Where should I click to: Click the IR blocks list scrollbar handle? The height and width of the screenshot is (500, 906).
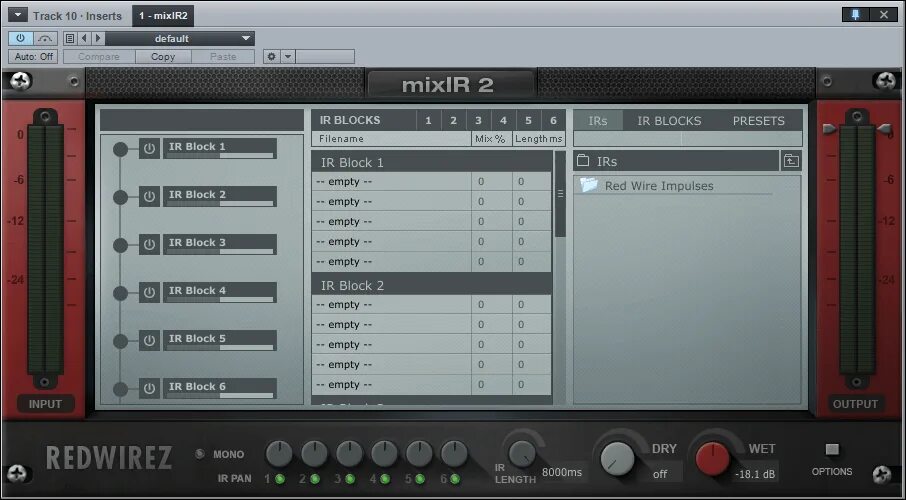(560, 194)
